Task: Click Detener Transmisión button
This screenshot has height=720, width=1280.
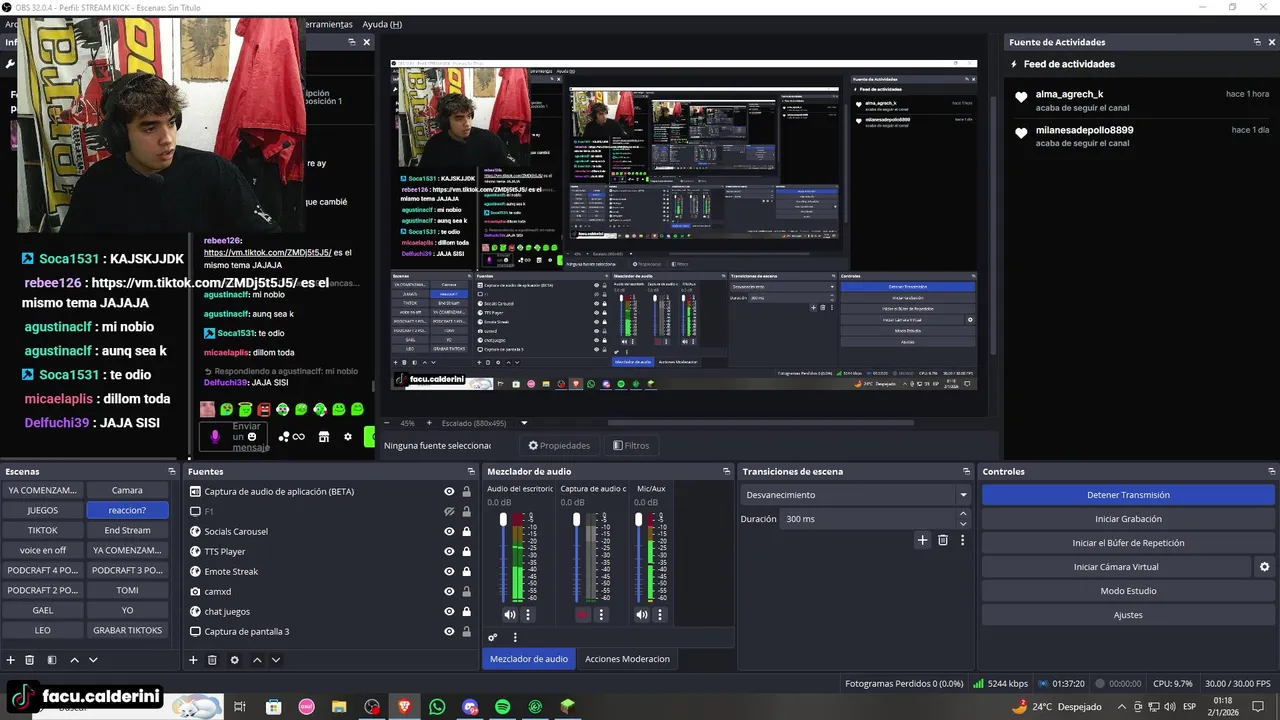Action: click(x=1128, y=495)
